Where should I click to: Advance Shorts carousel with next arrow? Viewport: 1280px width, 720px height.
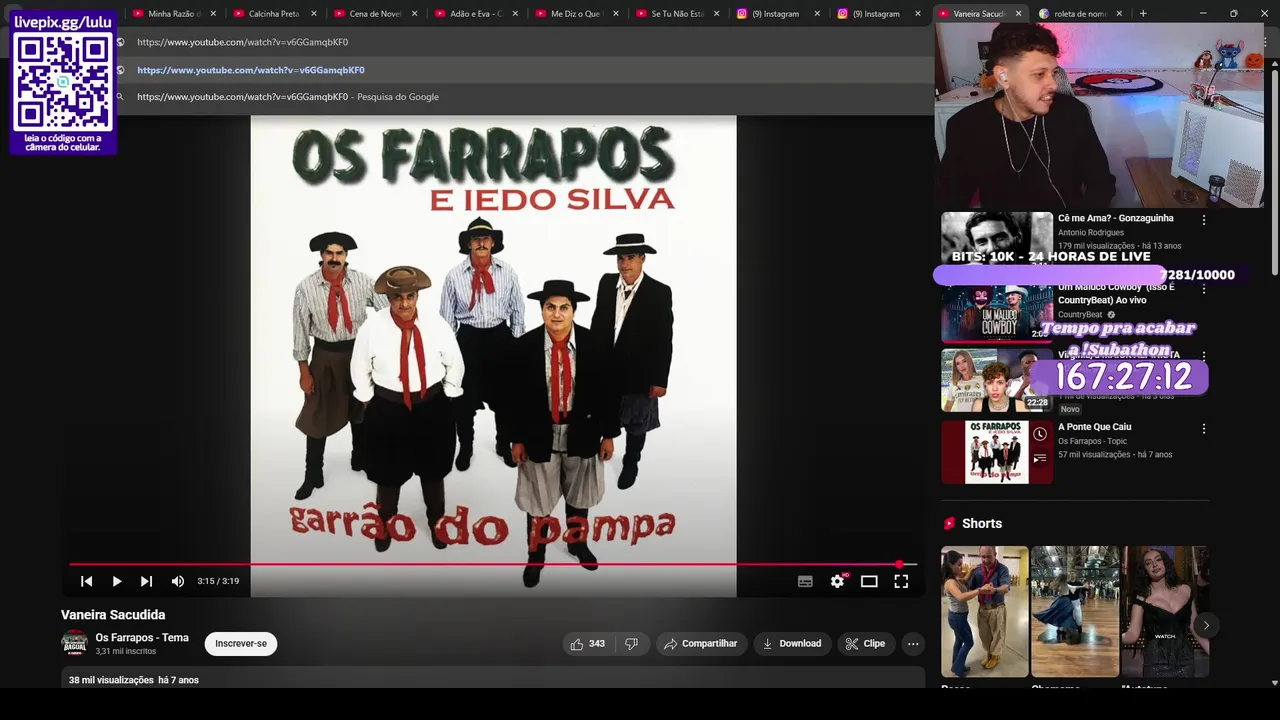click(x=1206, y=625)
